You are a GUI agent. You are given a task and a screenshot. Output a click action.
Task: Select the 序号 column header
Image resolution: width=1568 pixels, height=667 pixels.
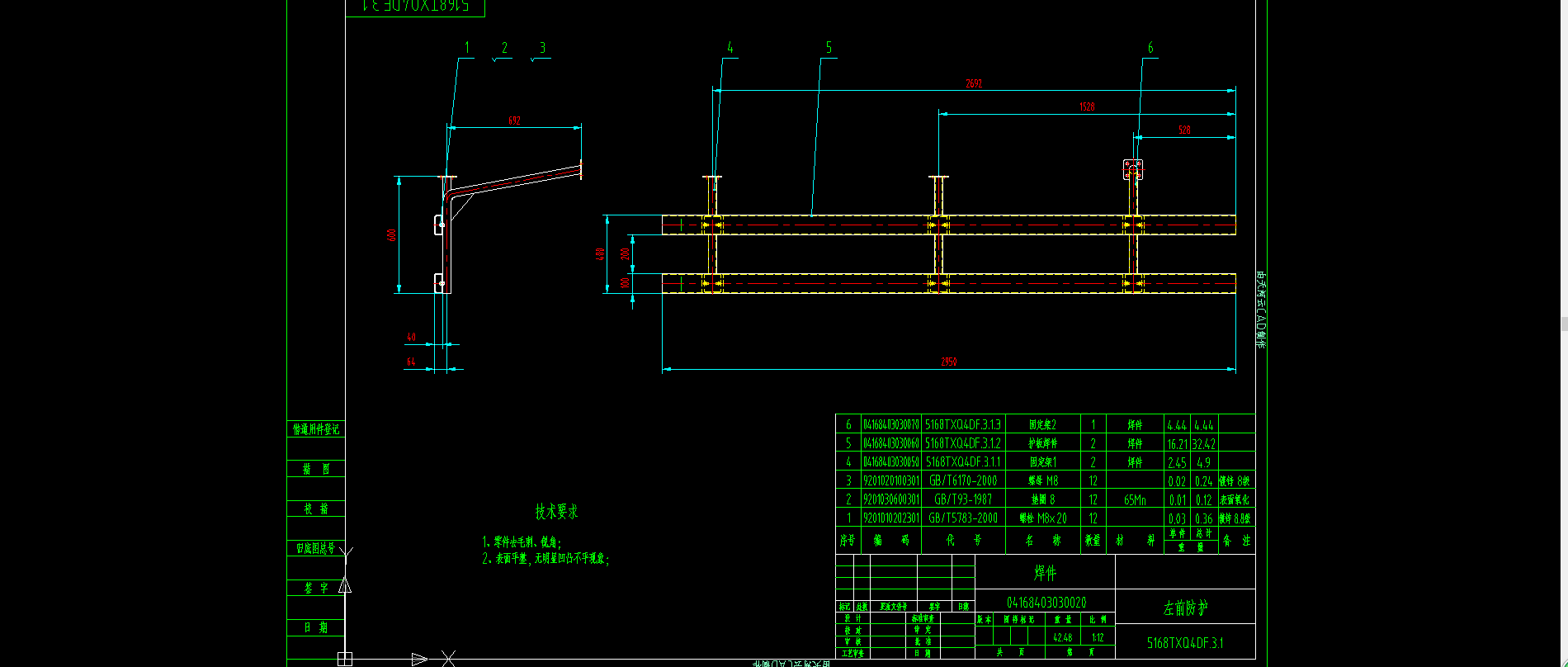click(848, 541)
